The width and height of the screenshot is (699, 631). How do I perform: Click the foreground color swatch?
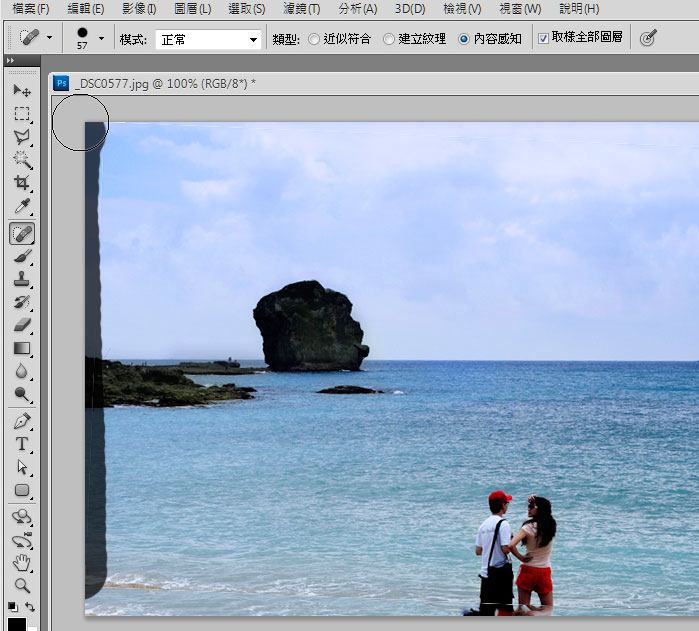[17, 624]
